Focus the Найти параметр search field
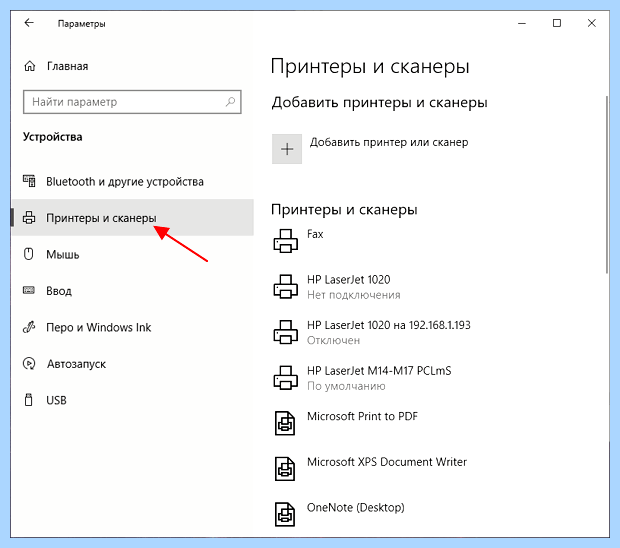The image size is (620, 548). 132,102
